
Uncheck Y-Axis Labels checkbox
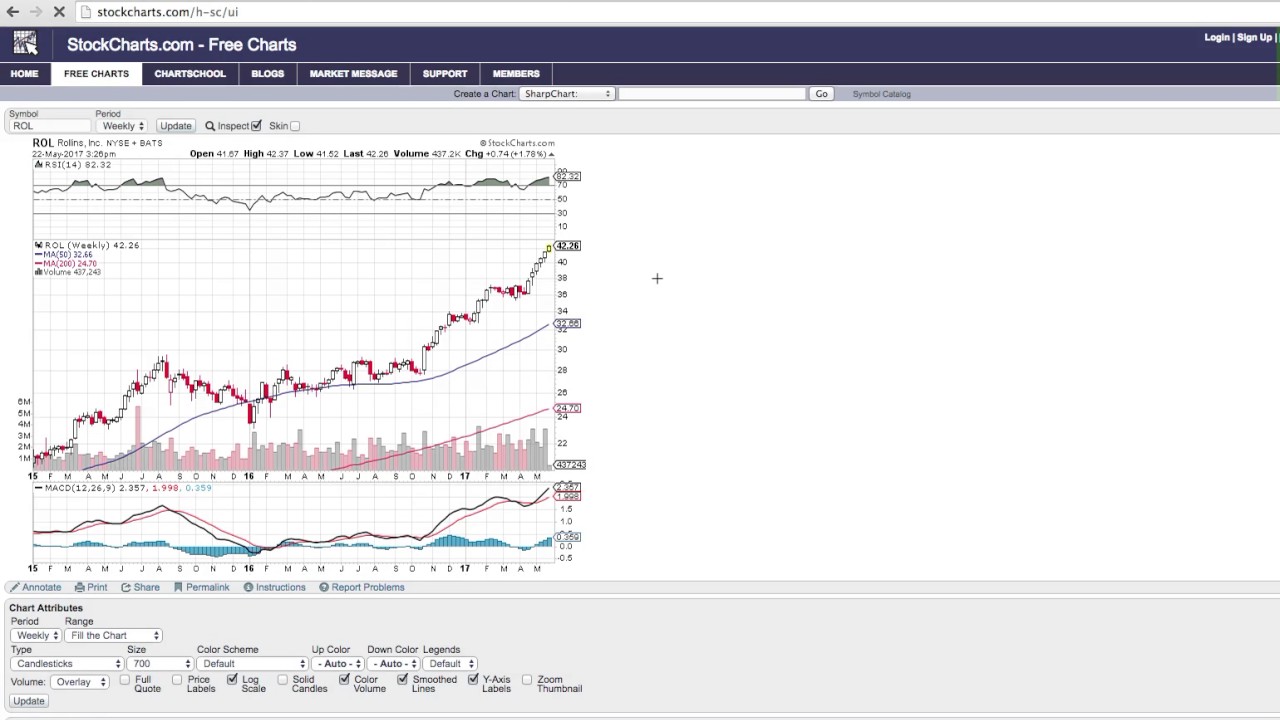click(472, 680)
